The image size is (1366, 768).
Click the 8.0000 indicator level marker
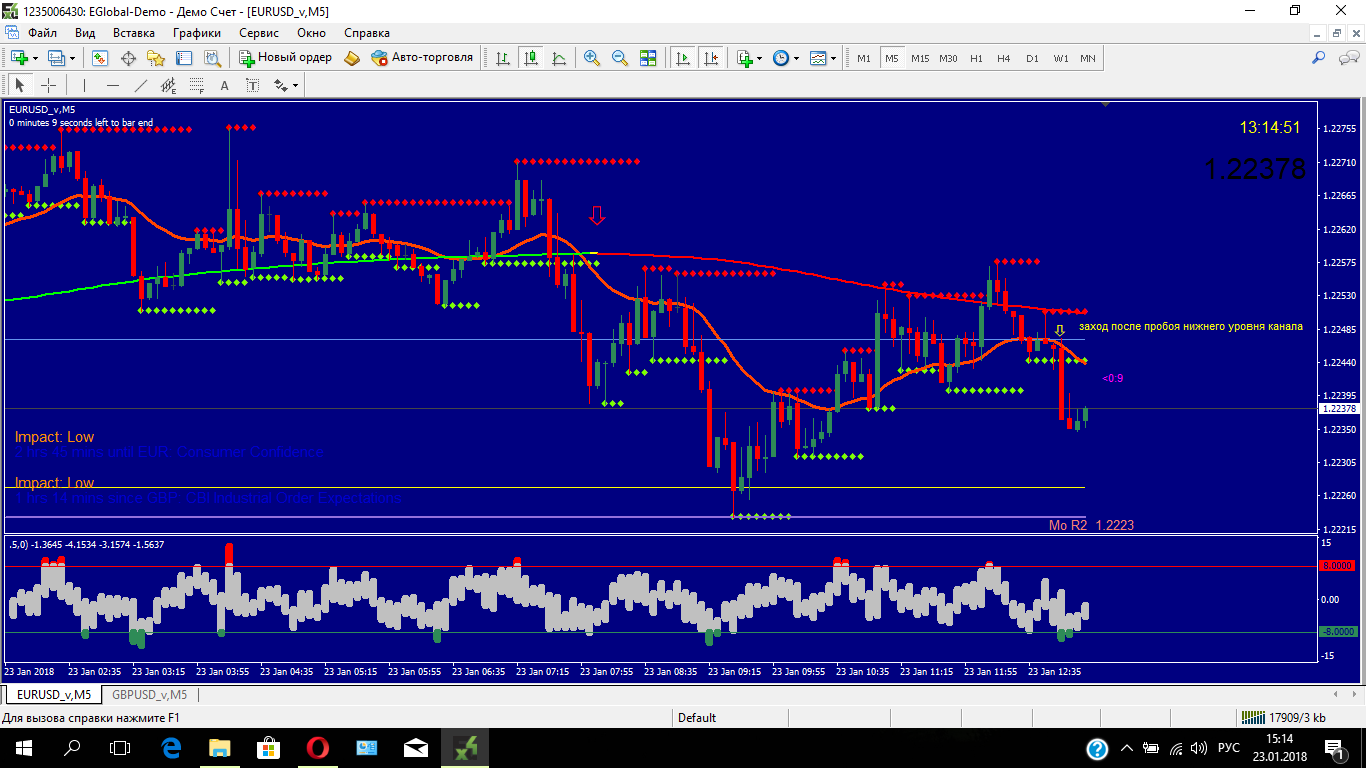pos(1337,566)
